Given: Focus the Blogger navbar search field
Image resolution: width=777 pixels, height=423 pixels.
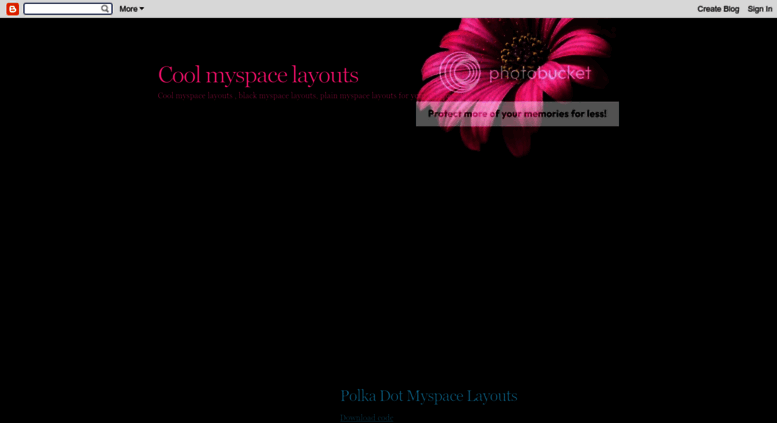Looking at the screenshot, I should point(68,9).
